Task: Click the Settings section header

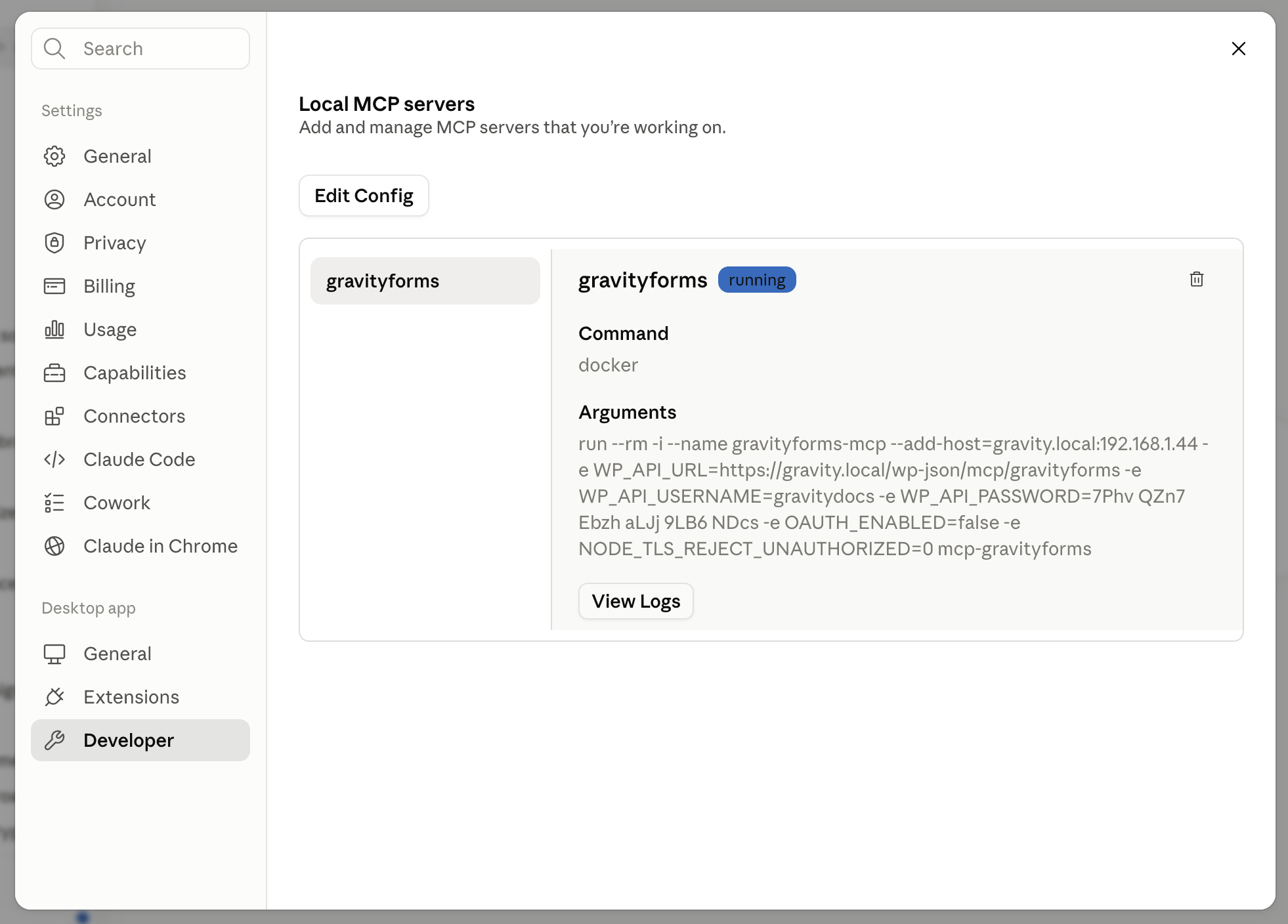Action: point(72,111)
